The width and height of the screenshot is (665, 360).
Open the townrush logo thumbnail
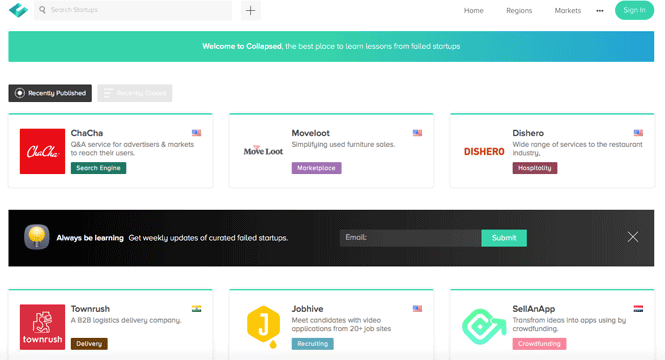(42, 327)
